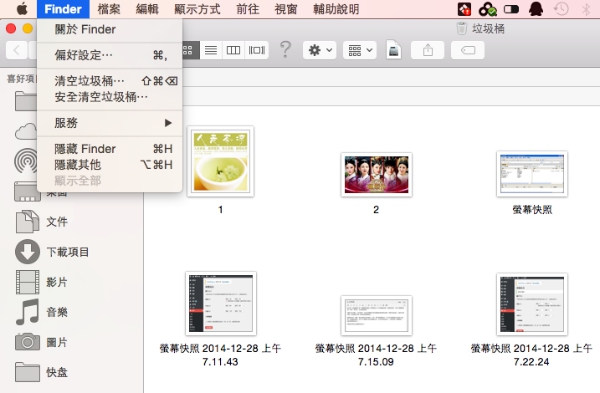Select the 螢幕快照 file thumbnail

(x=532, y=174)
